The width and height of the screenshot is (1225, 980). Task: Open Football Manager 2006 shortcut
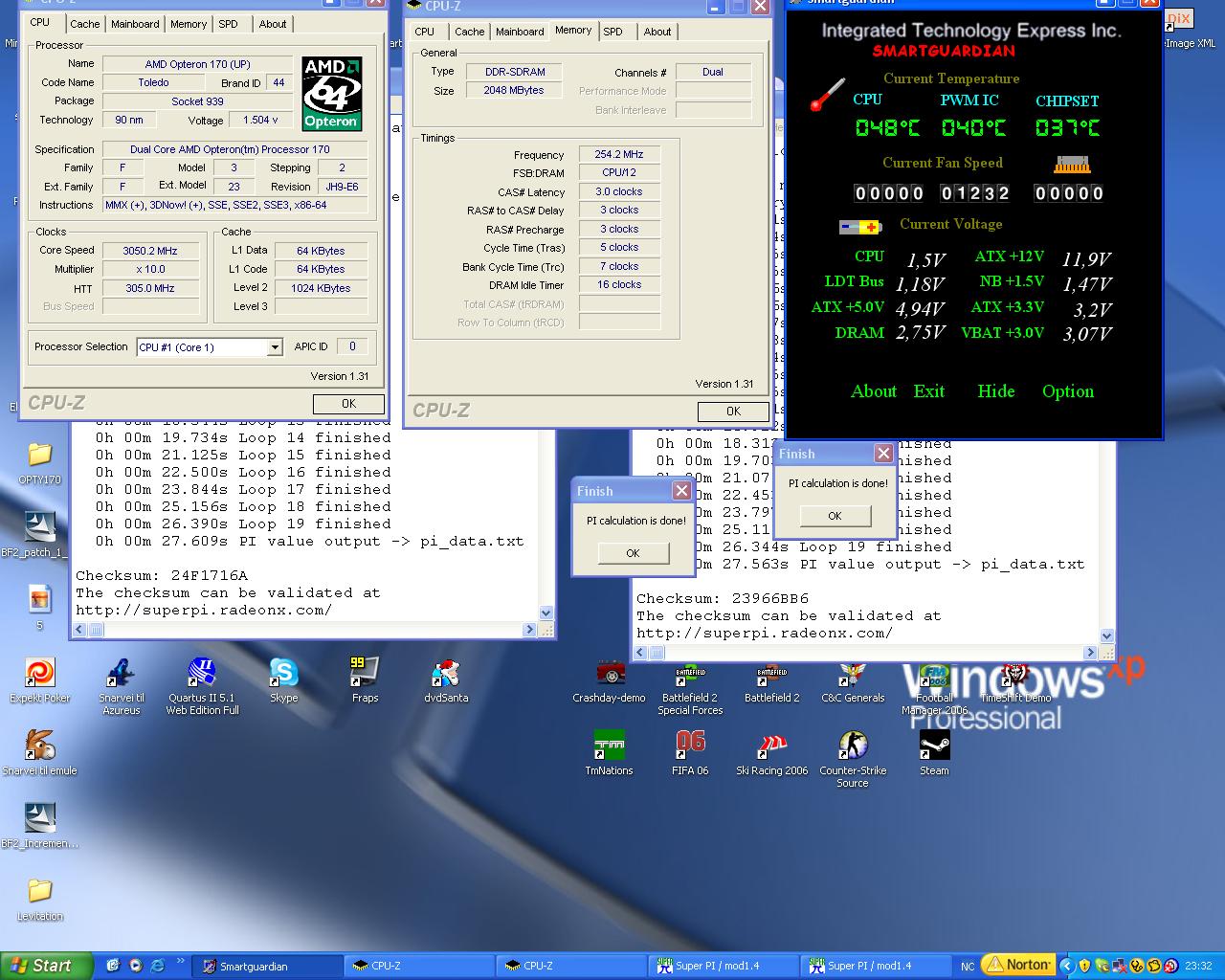pyautogui.click(x=934, y=689)
